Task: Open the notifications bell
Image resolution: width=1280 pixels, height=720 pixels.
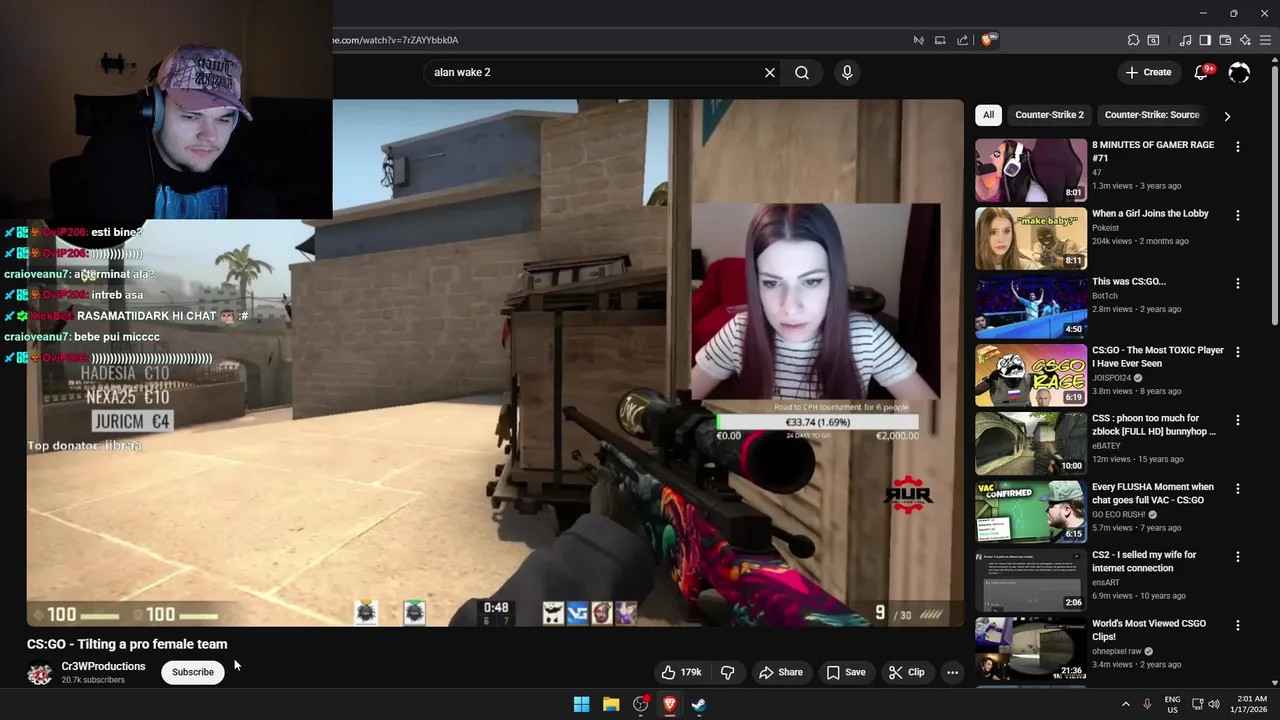Action: tap(1203, 72)
